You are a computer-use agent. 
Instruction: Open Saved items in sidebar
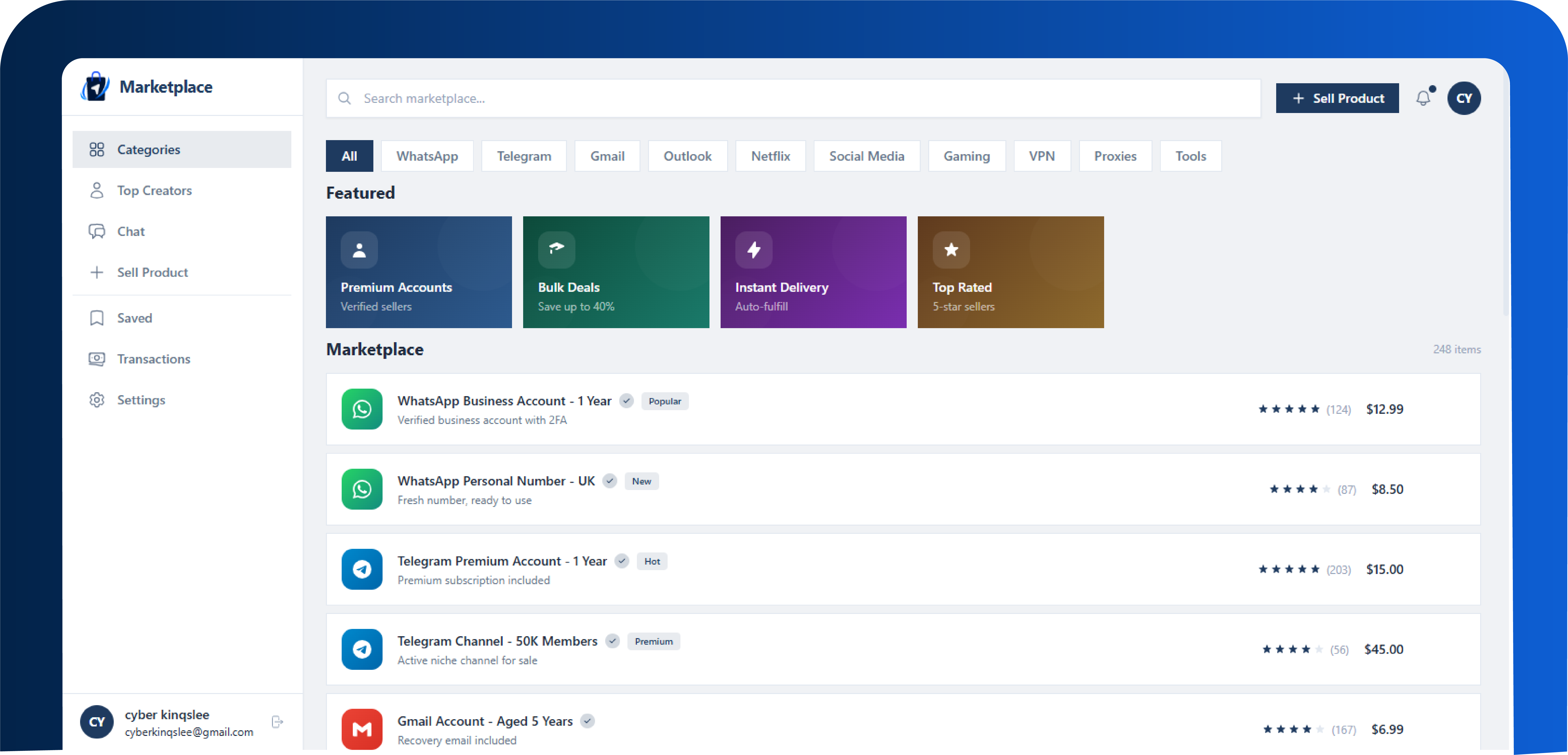(181, 318)
